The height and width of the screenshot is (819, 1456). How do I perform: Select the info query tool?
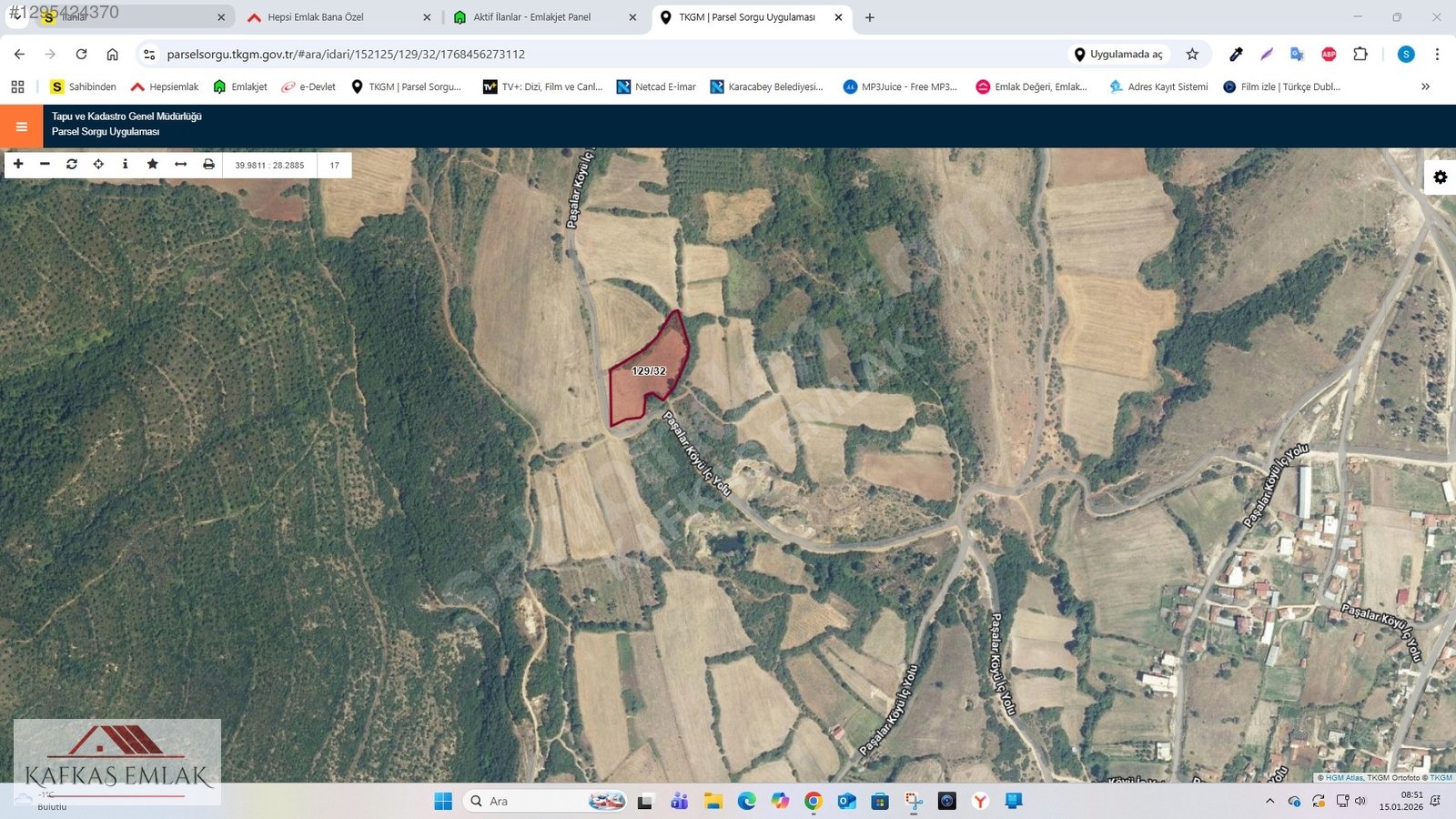(x=126, y=164)
